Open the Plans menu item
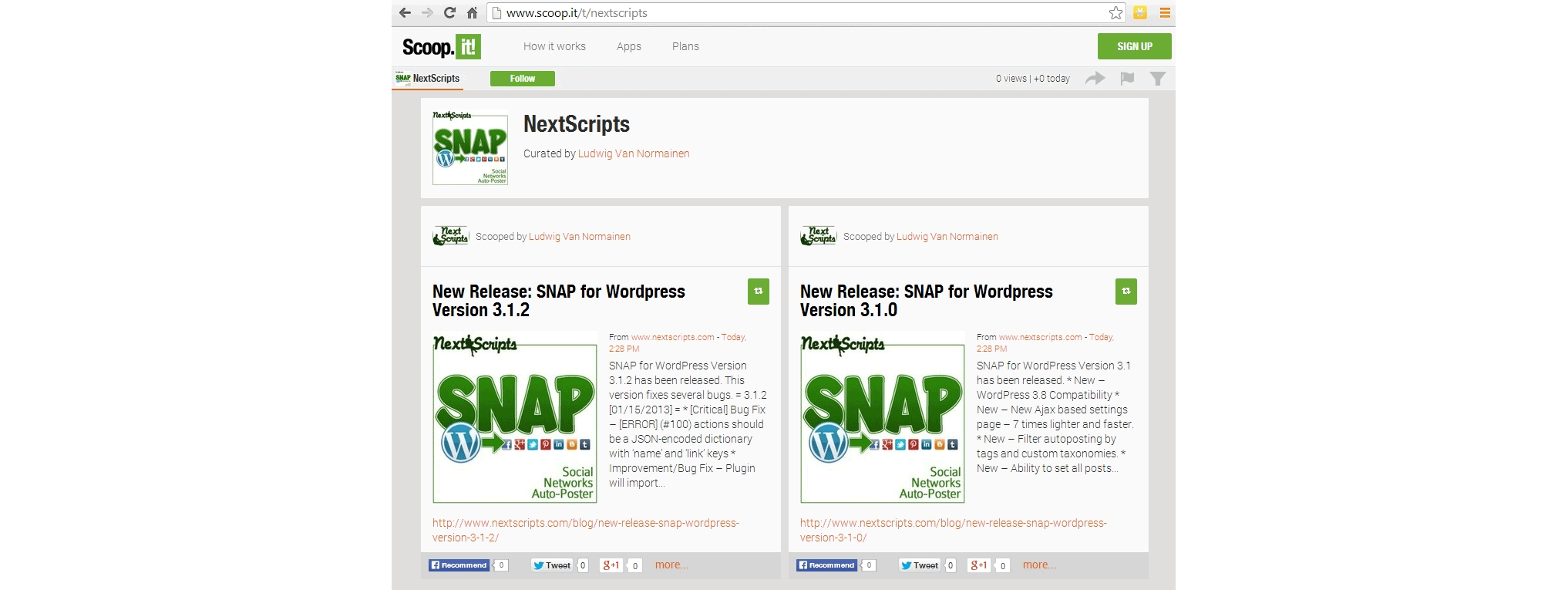Image resolution: width=1568 pixels, height=590 pixels. click(685, 46)
